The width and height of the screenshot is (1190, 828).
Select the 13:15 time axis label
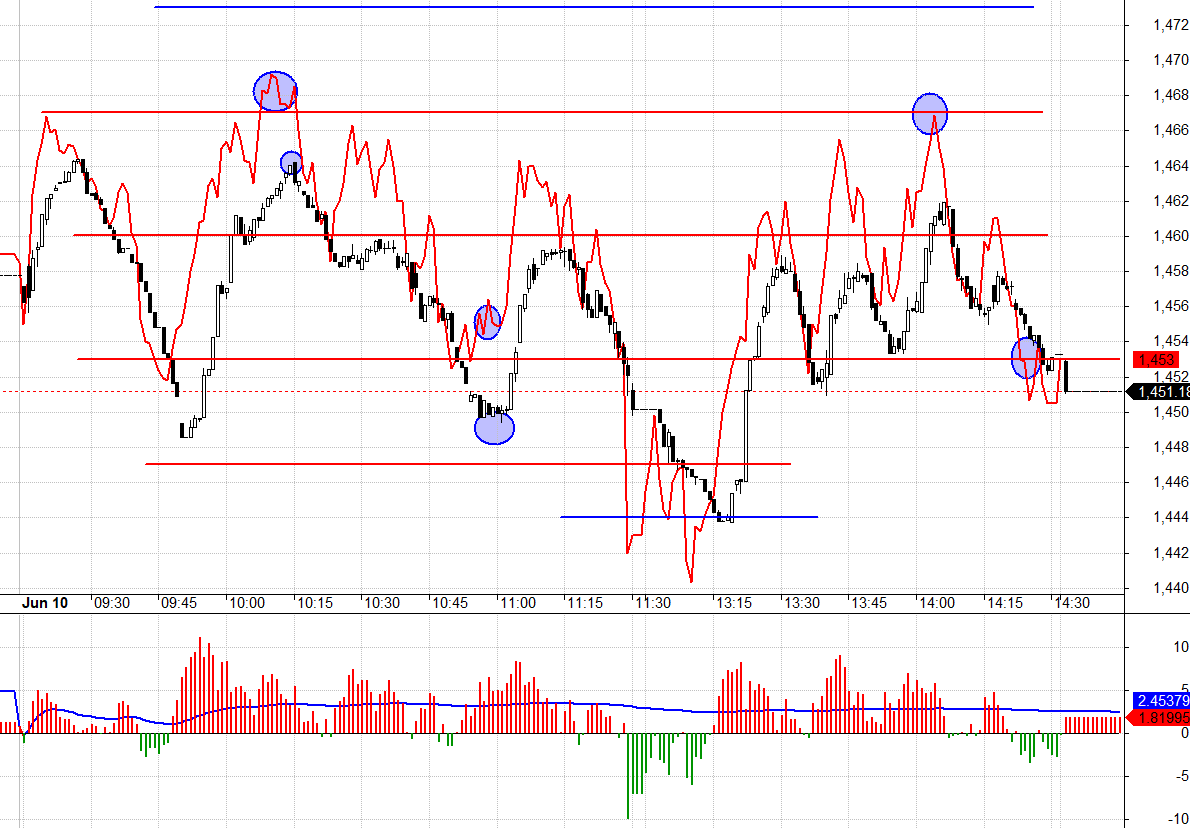pyautogui.click(x=733, y=603)
